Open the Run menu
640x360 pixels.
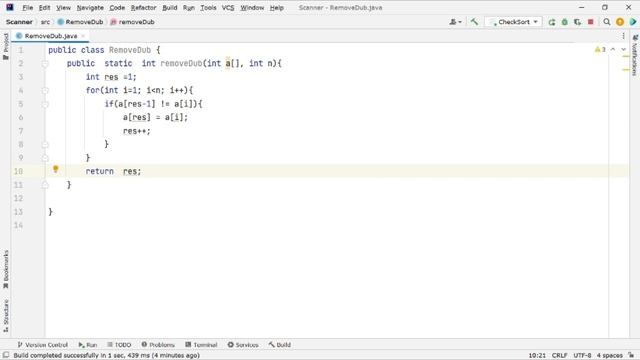pyautogui.click(x=189, y=8)
